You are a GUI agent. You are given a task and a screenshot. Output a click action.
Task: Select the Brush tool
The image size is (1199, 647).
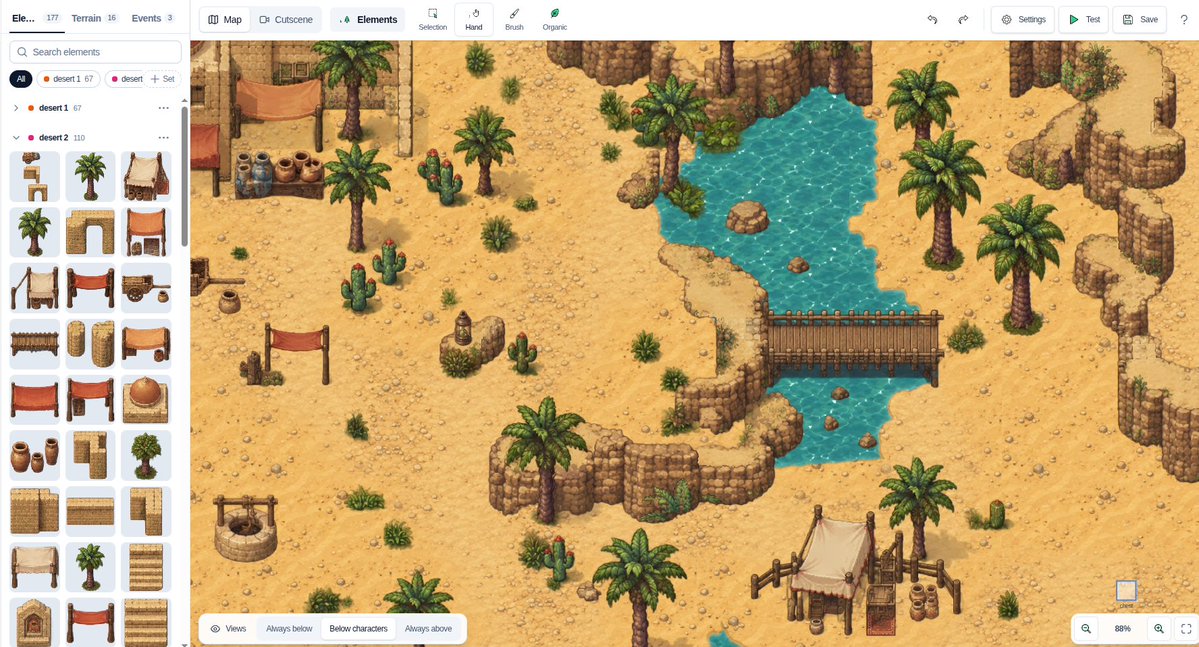point(514,19)
